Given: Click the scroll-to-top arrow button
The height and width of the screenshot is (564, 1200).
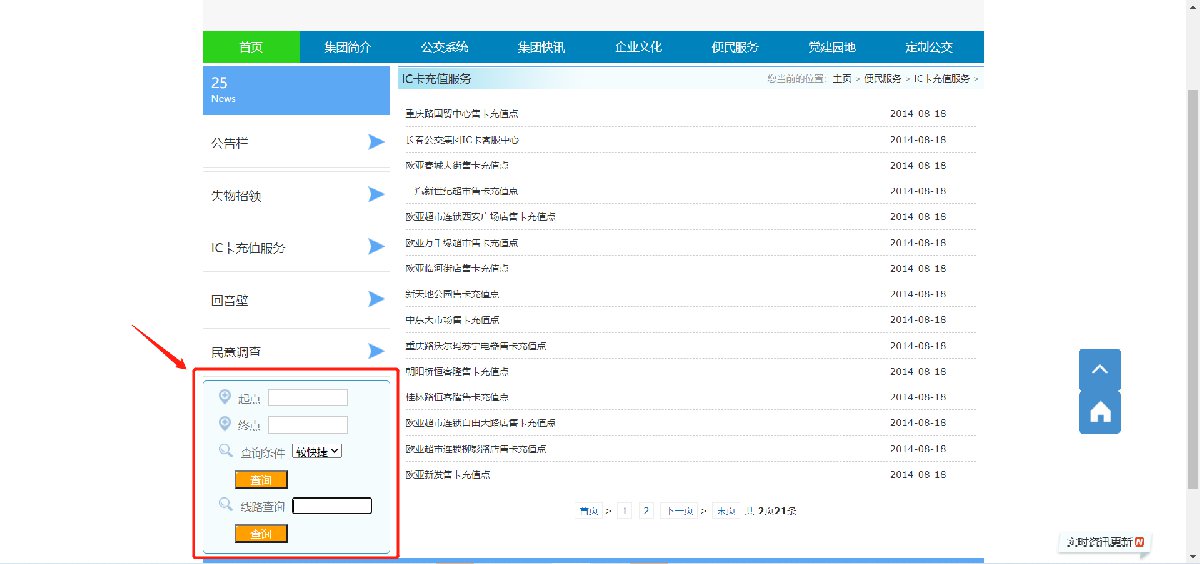Looking at the screenshot, I should click(x=1099, y=369).
